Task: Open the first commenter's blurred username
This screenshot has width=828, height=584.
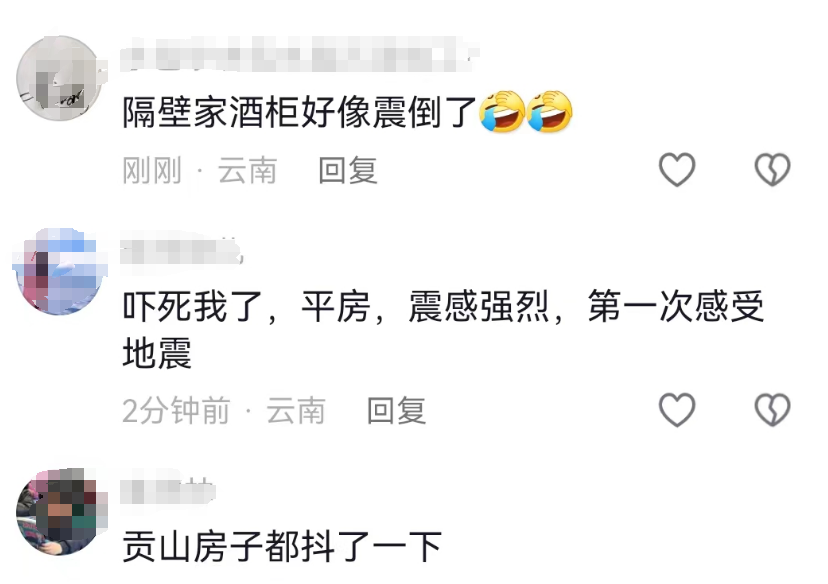Action: [299, 54]
